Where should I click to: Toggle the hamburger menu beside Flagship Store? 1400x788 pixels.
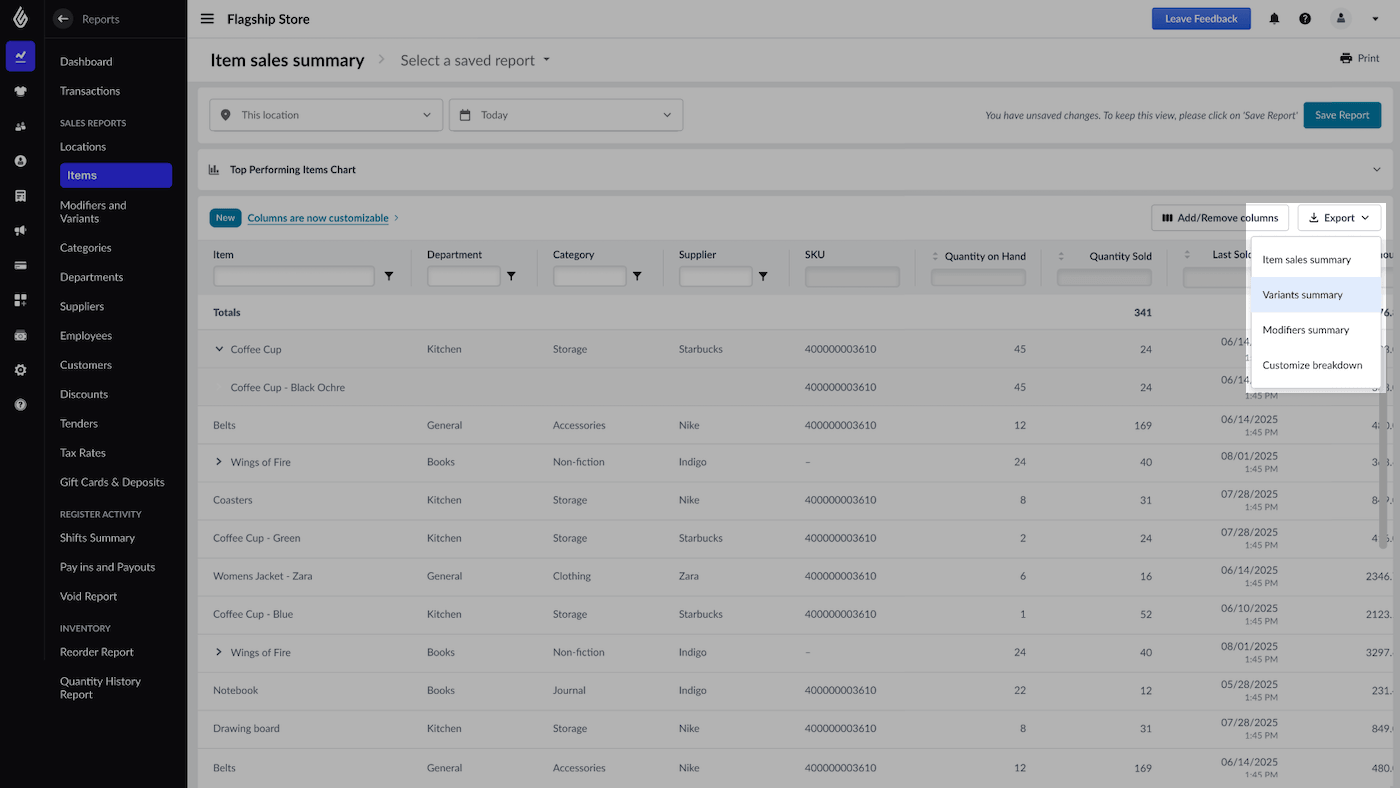207,19
